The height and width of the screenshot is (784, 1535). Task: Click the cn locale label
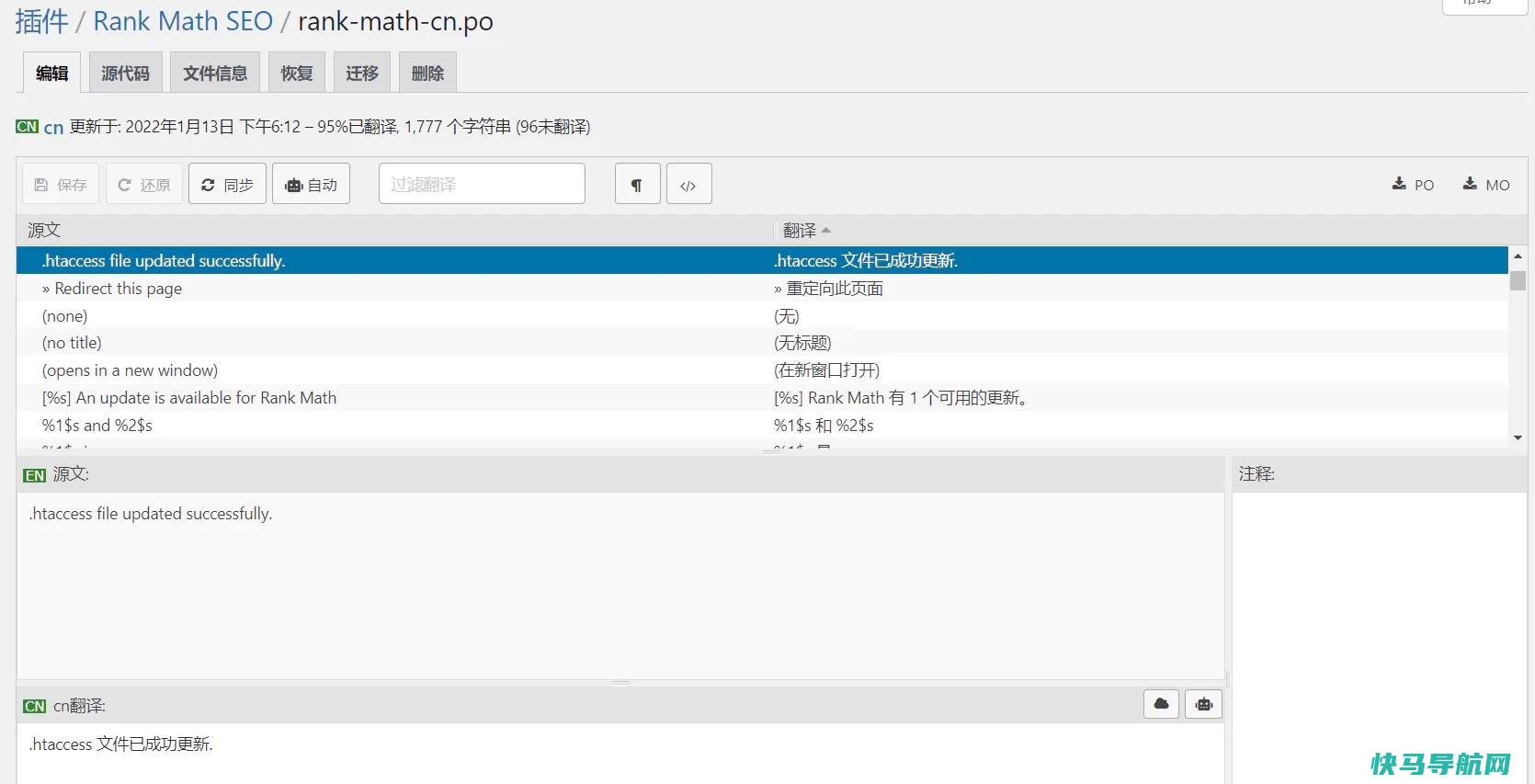point(53,127)
